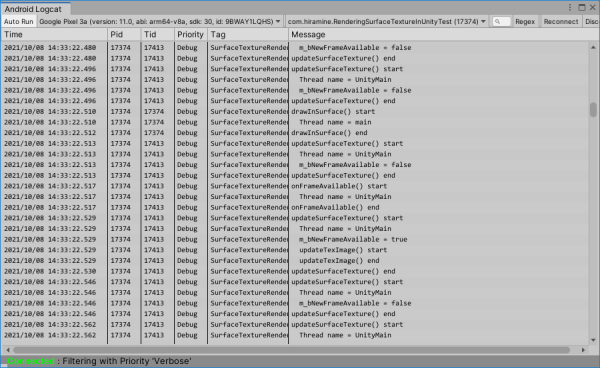Click the horizontal scrollbar left arrow

(8, 350)
